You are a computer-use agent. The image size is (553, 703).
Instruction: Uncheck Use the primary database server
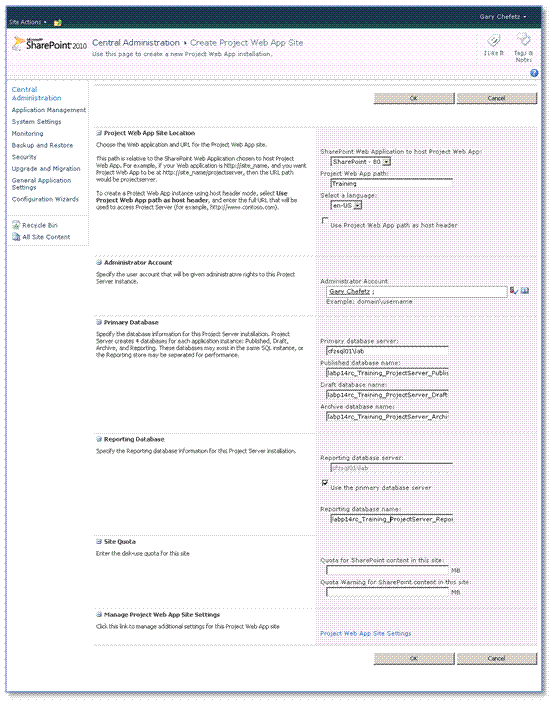click(x=325, y=483)
